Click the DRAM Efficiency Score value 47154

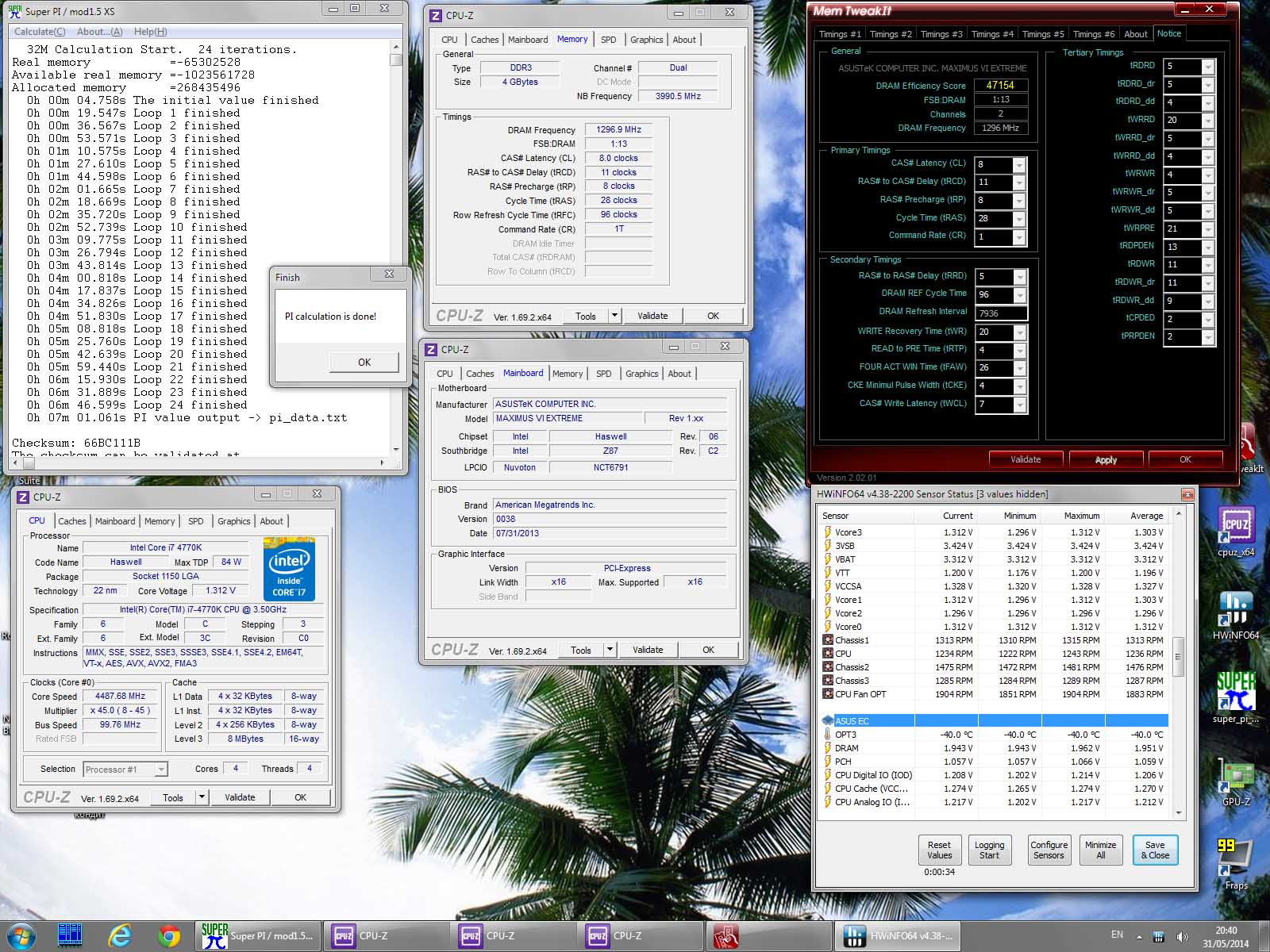1000,85
